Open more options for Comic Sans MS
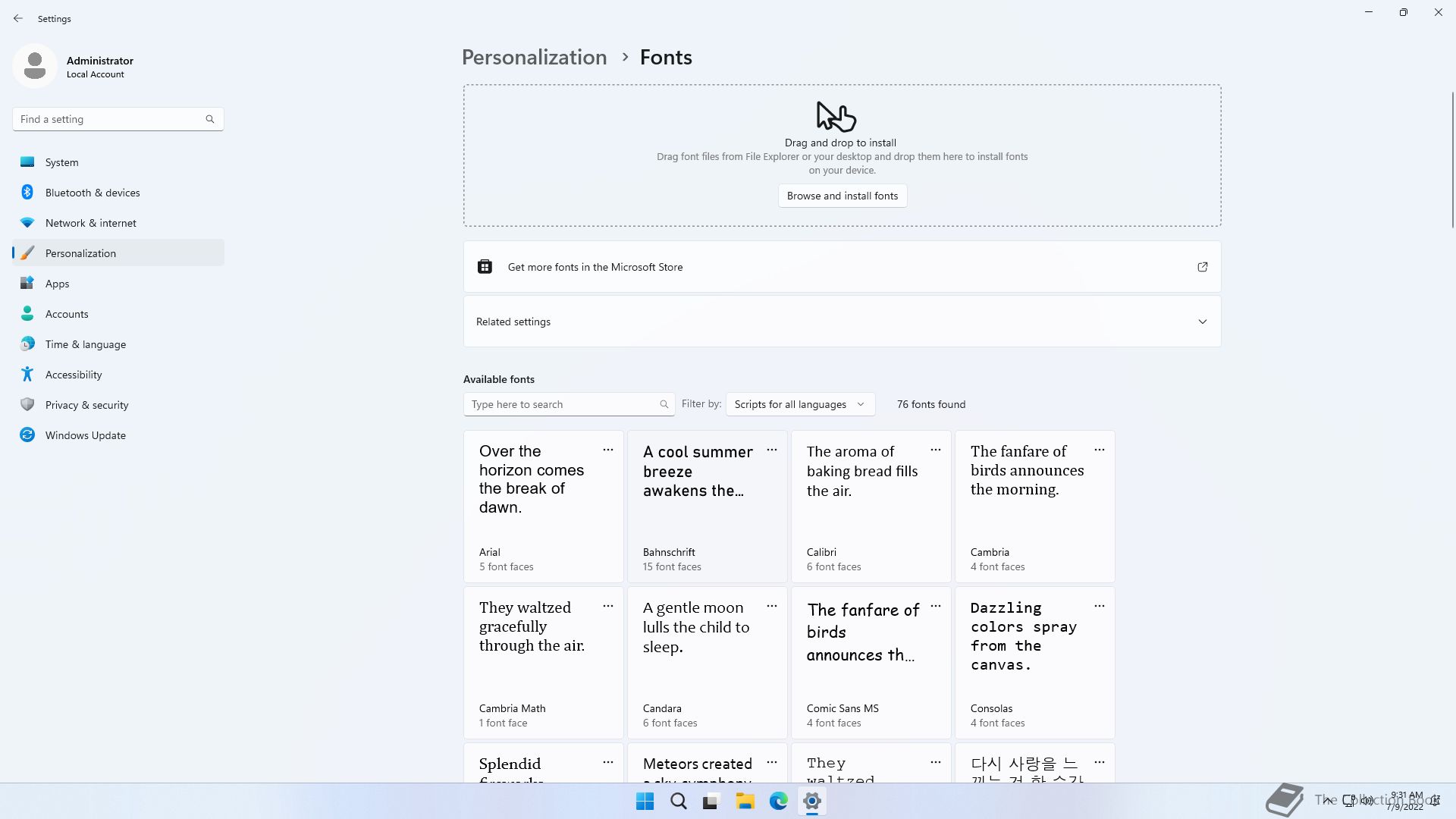 [x=936, y=607]
